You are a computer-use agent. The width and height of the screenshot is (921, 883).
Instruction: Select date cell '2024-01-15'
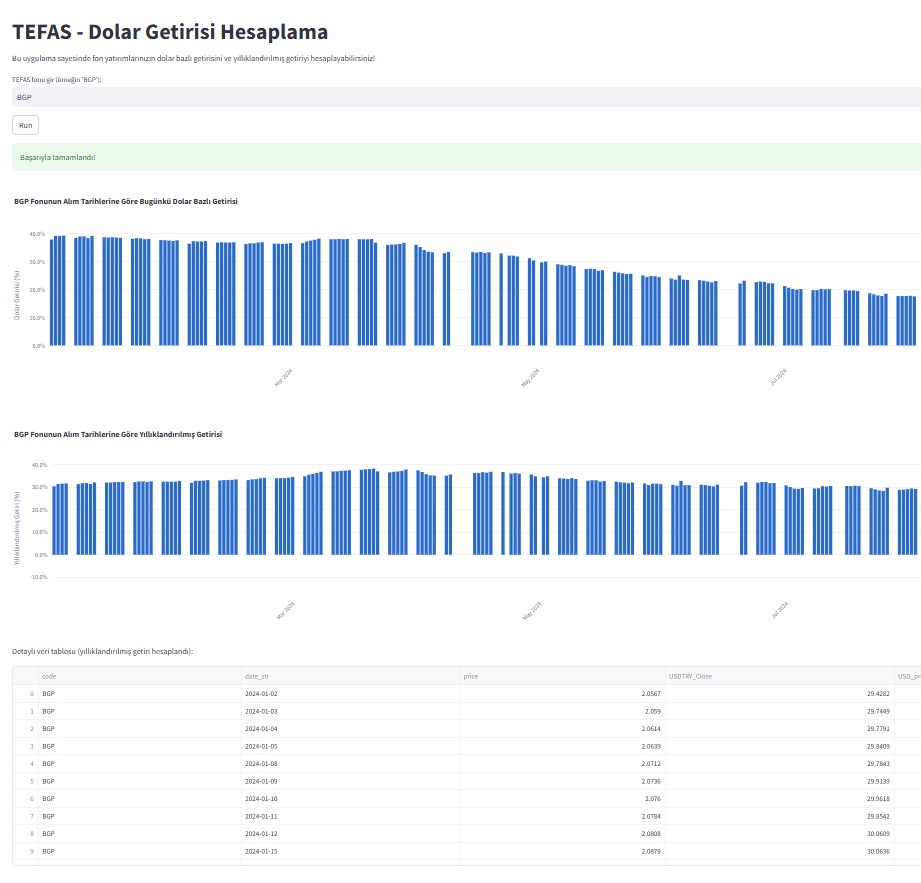pyautogui.click(x=350, y=851)
